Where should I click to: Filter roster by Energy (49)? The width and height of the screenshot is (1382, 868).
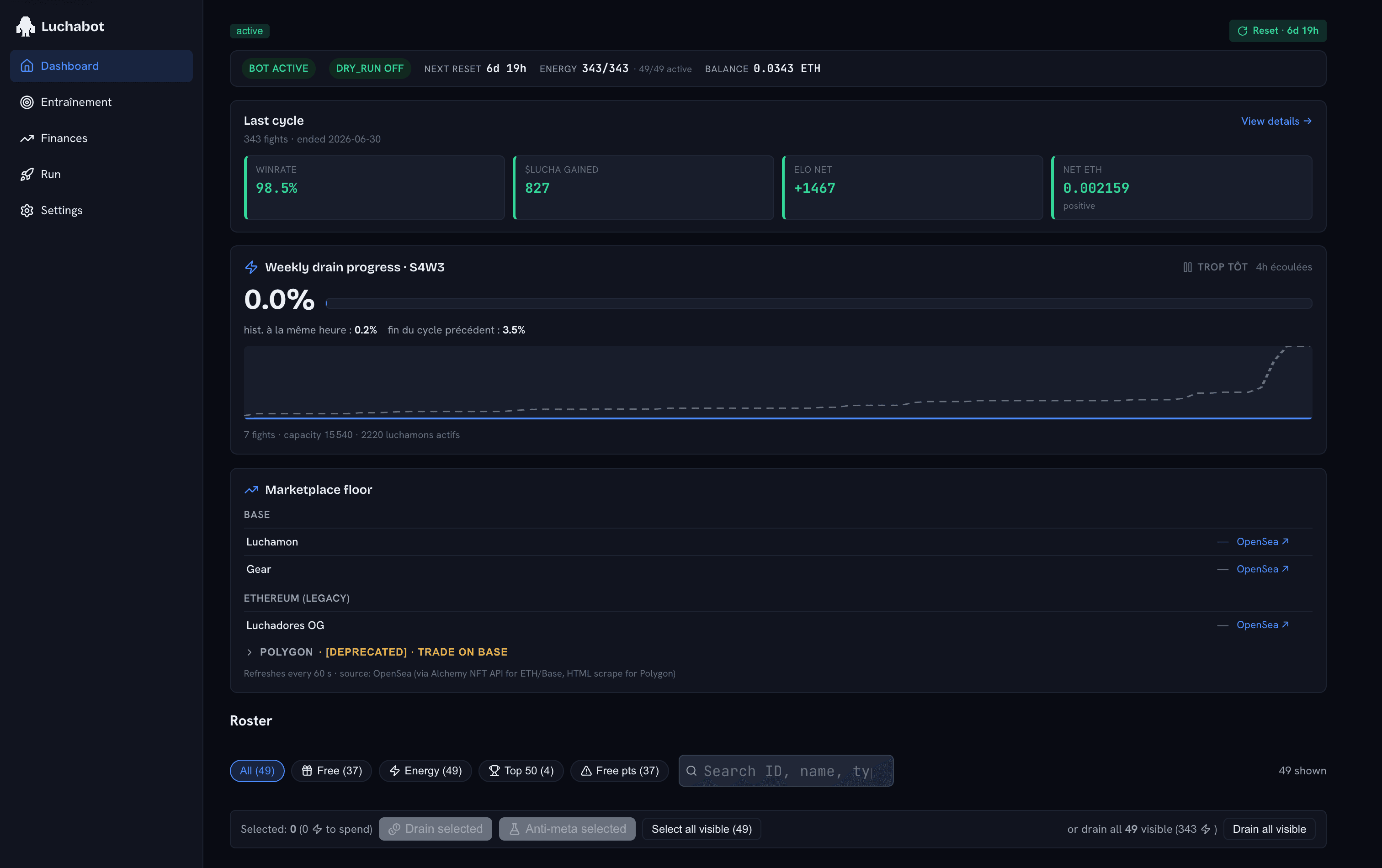click(x=425, y=771)
